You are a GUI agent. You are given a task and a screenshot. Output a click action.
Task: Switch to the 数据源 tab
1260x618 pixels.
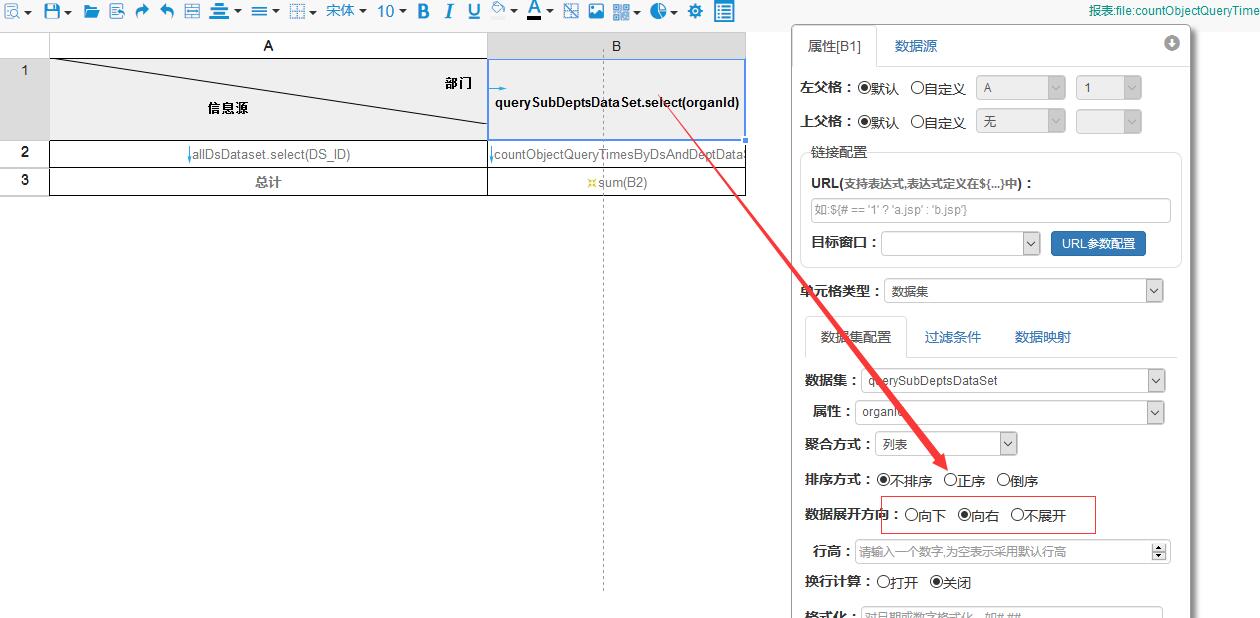(915, 46)
